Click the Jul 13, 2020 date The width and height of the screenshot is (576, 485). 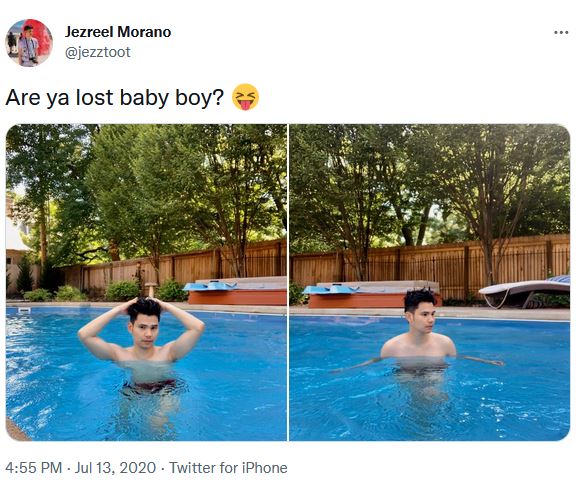115,468
